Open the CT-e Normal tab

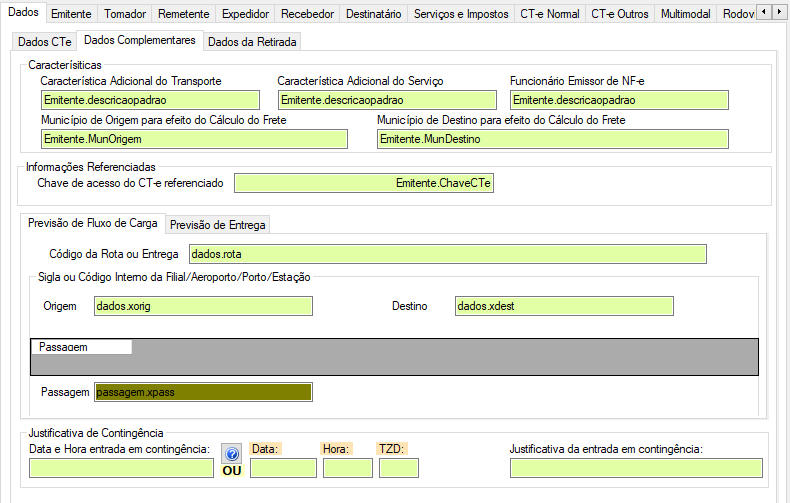click(550, 14)
